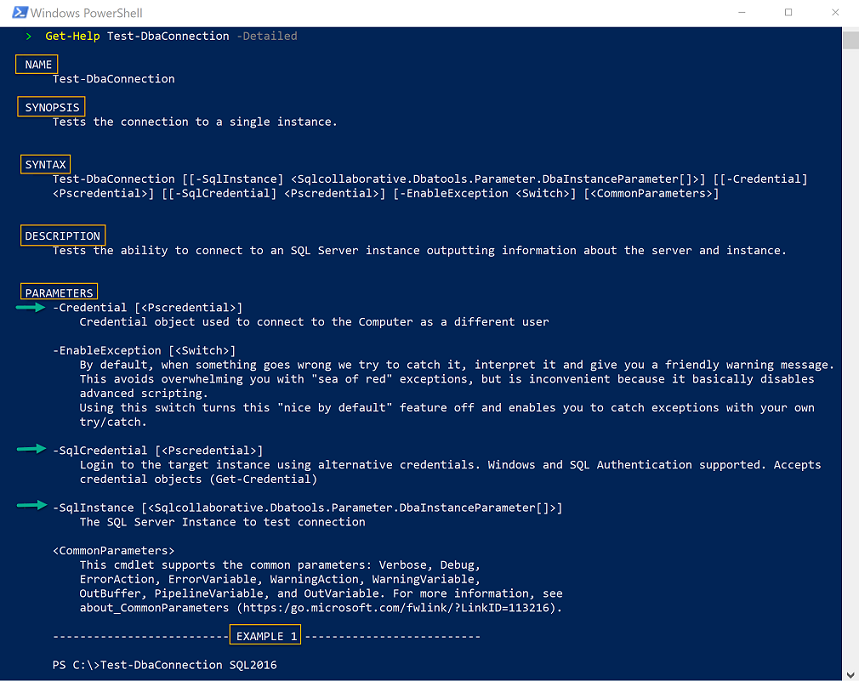This screenshot has height=681, width=859.
Task: Click the PowerShell icon in the title bar
Action: [20, 12]
